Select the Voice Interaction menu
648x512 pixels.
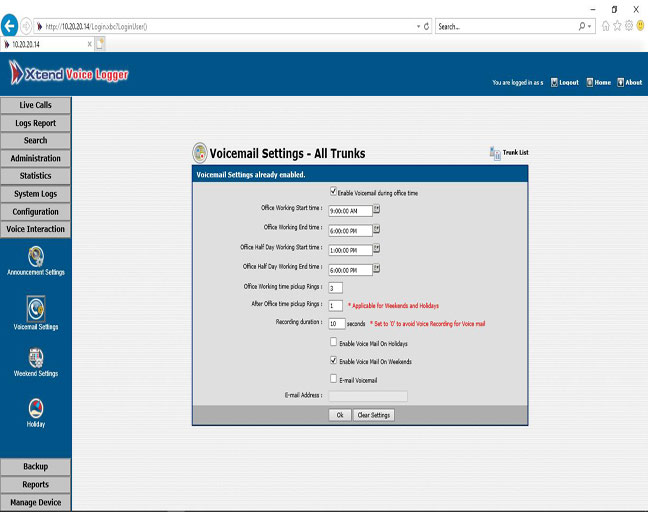(x=36, y=229)
